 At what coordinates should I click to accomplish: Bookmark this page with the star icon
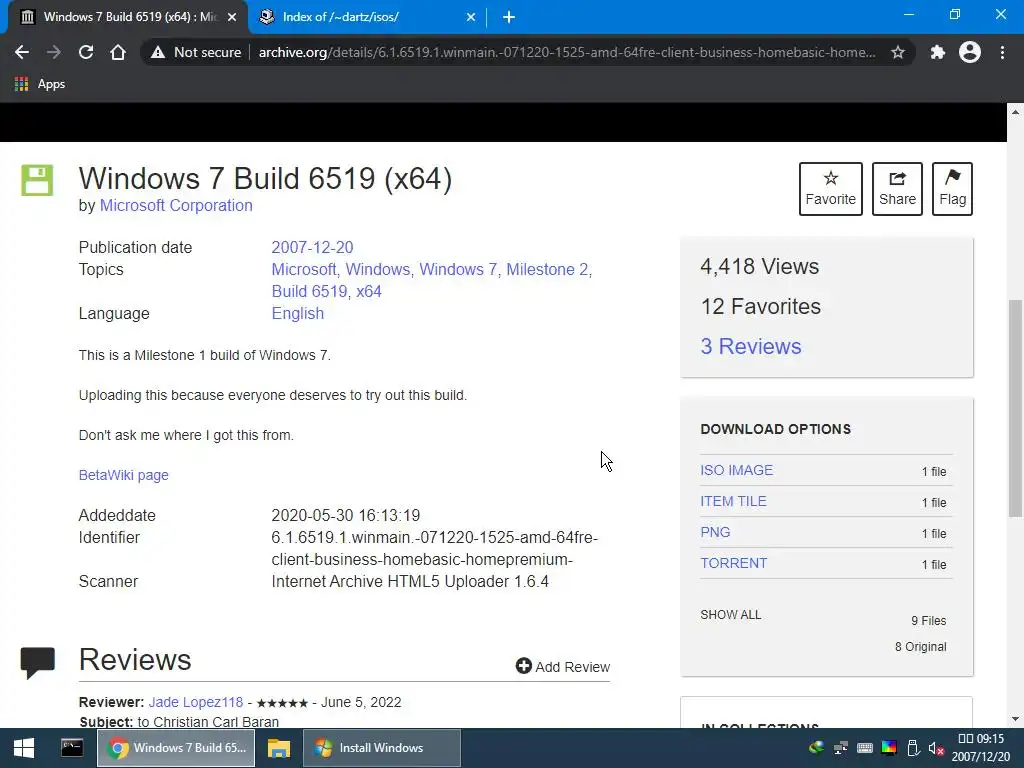[x=898, y=52]
